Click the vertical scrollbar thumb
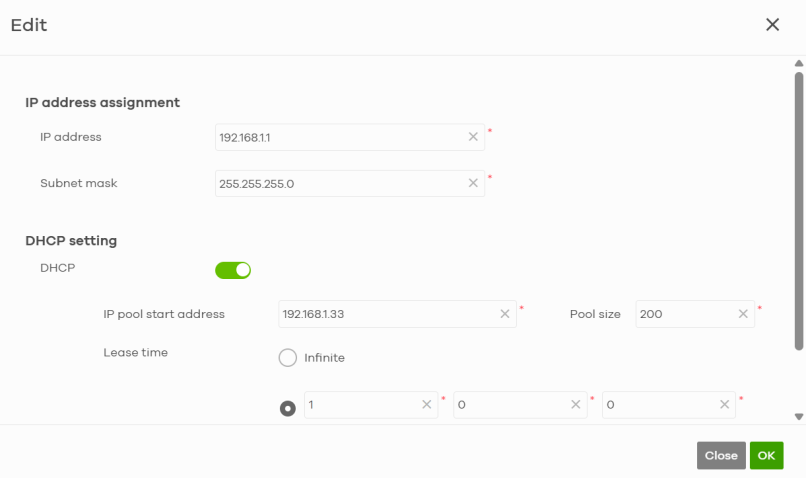The image size is (806, 478). coord(798,211)
